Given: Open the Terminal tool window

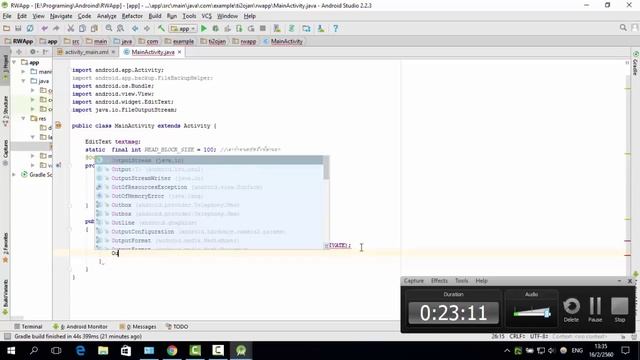Looking at the screenshot, I should [28, 327].
